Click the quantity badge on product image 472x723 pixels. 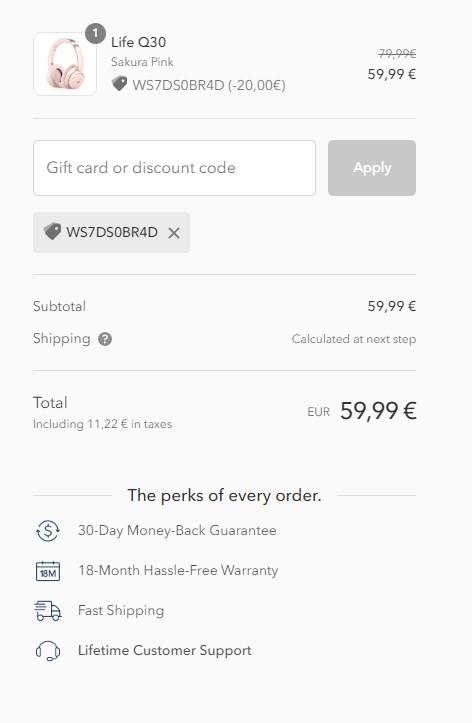(95, 34)
